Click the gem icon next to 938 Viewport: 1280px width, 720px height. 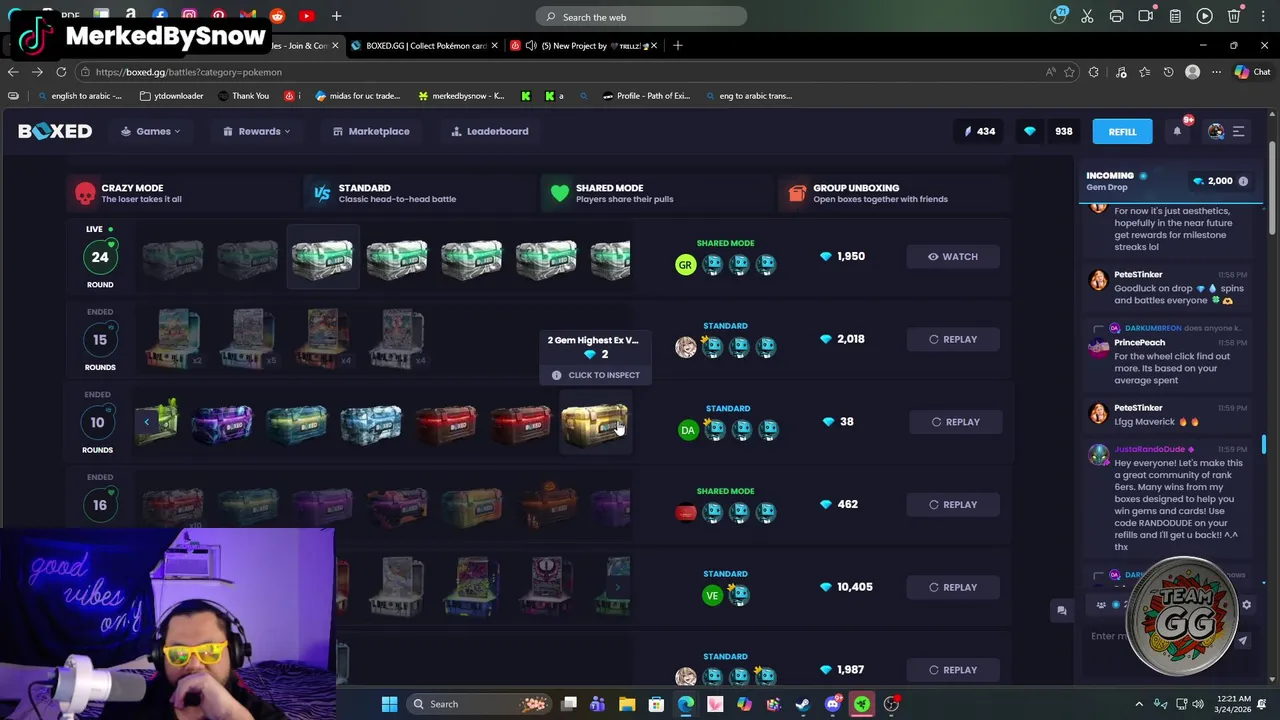pos(1030,131)
